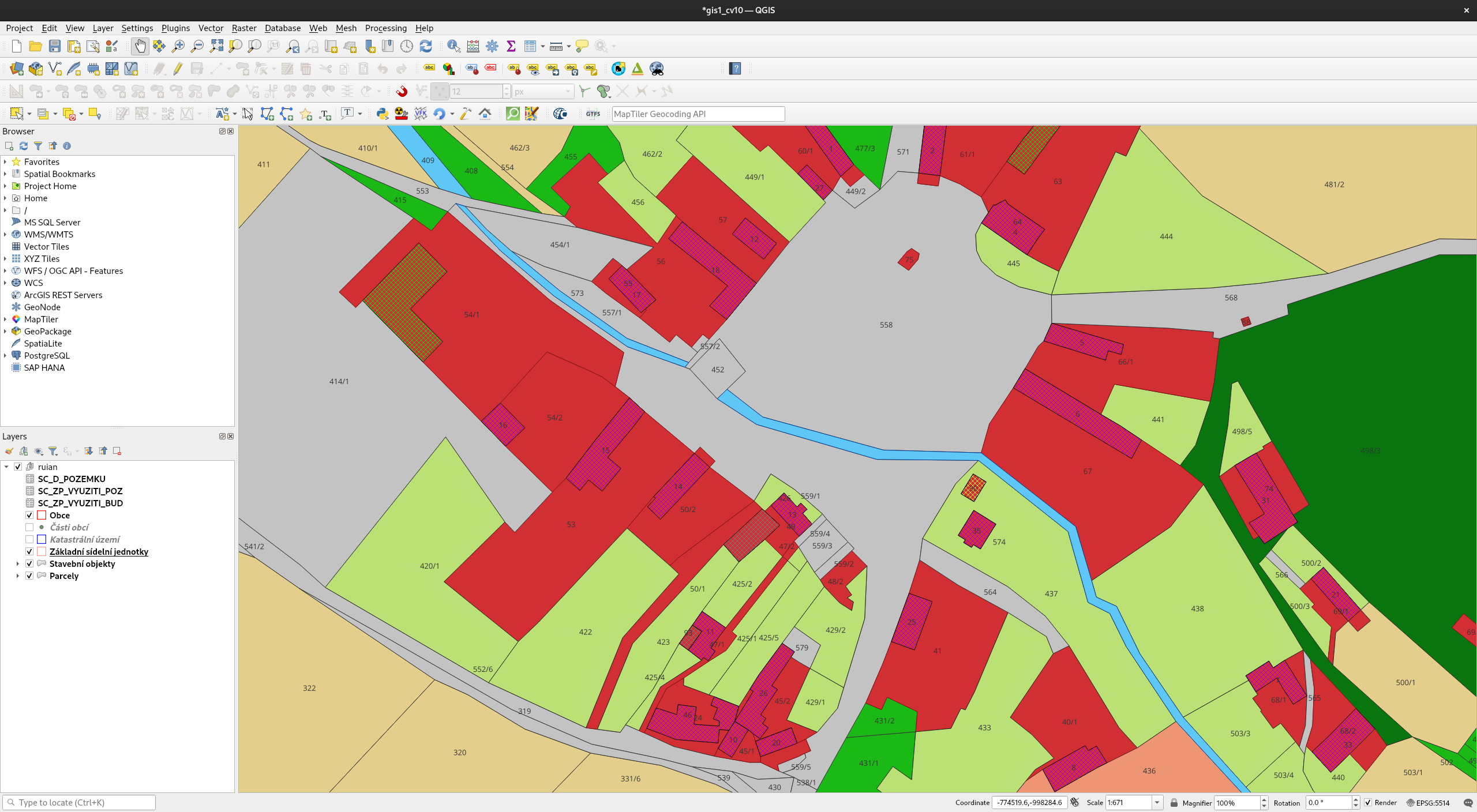The image size is (1477, 812).
Task: Select the XYZ Tiles entry in Browser
Action: pos(42,258)
